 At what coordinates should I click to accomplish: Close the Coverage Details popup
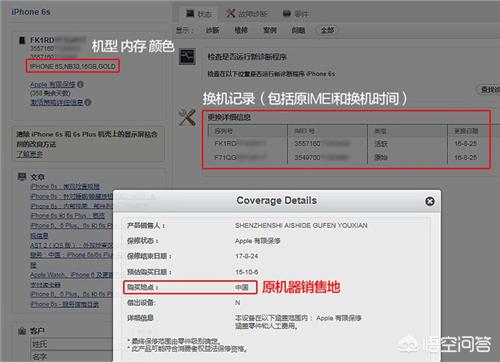point(430,201)
